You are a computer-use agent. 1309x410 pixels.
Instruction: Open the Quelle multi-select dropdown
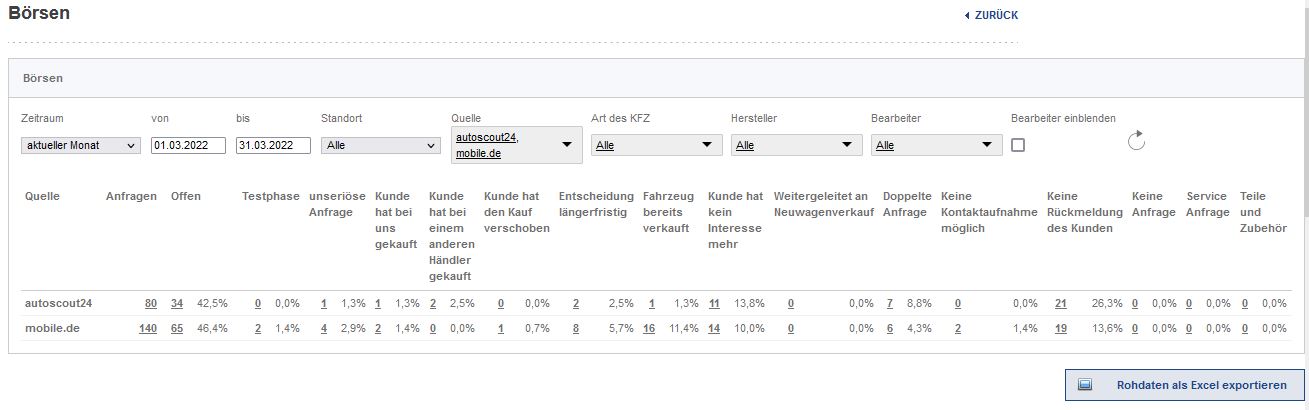click(516, 145)
